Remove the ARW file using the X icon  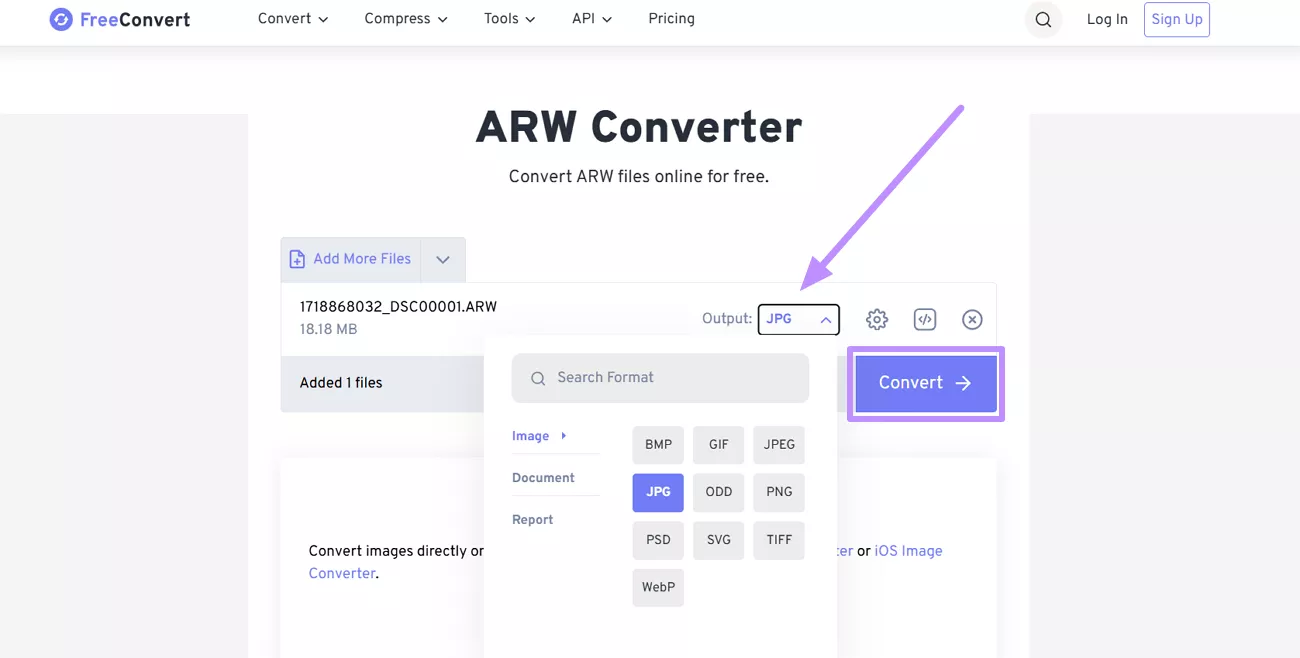tap(971, 319)
